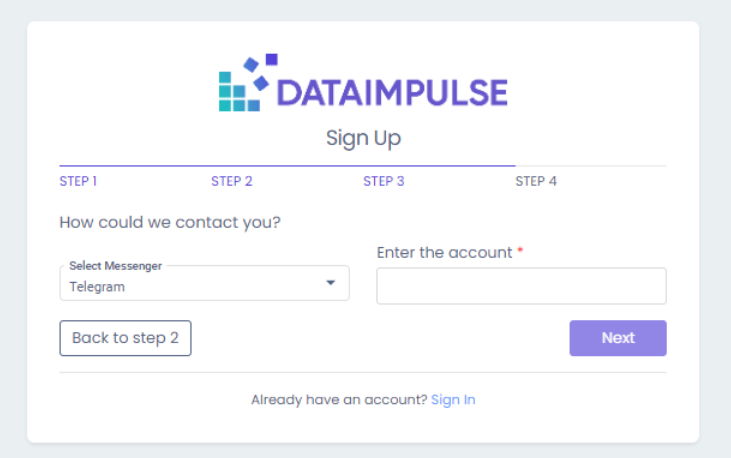Click the How could we contact you text
The image size is (731, 458).
click(x=170, y=222)
